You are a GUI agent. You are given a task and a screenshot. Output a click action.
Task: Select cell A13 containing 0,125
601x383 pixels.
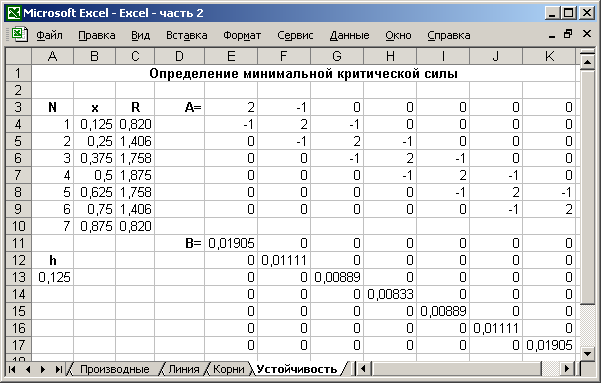pos(53,277)
